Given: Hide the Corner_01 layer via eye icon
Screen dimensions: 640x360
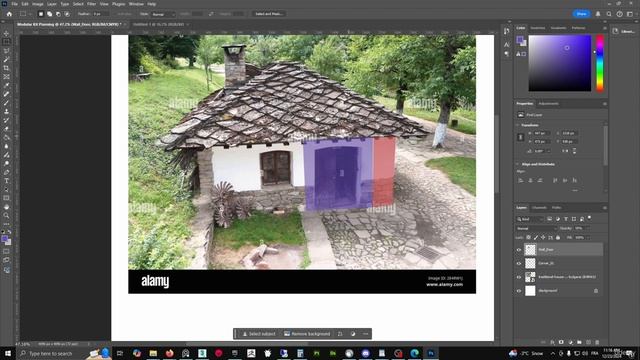Looking at the screenshot, I should coord(519,263).
